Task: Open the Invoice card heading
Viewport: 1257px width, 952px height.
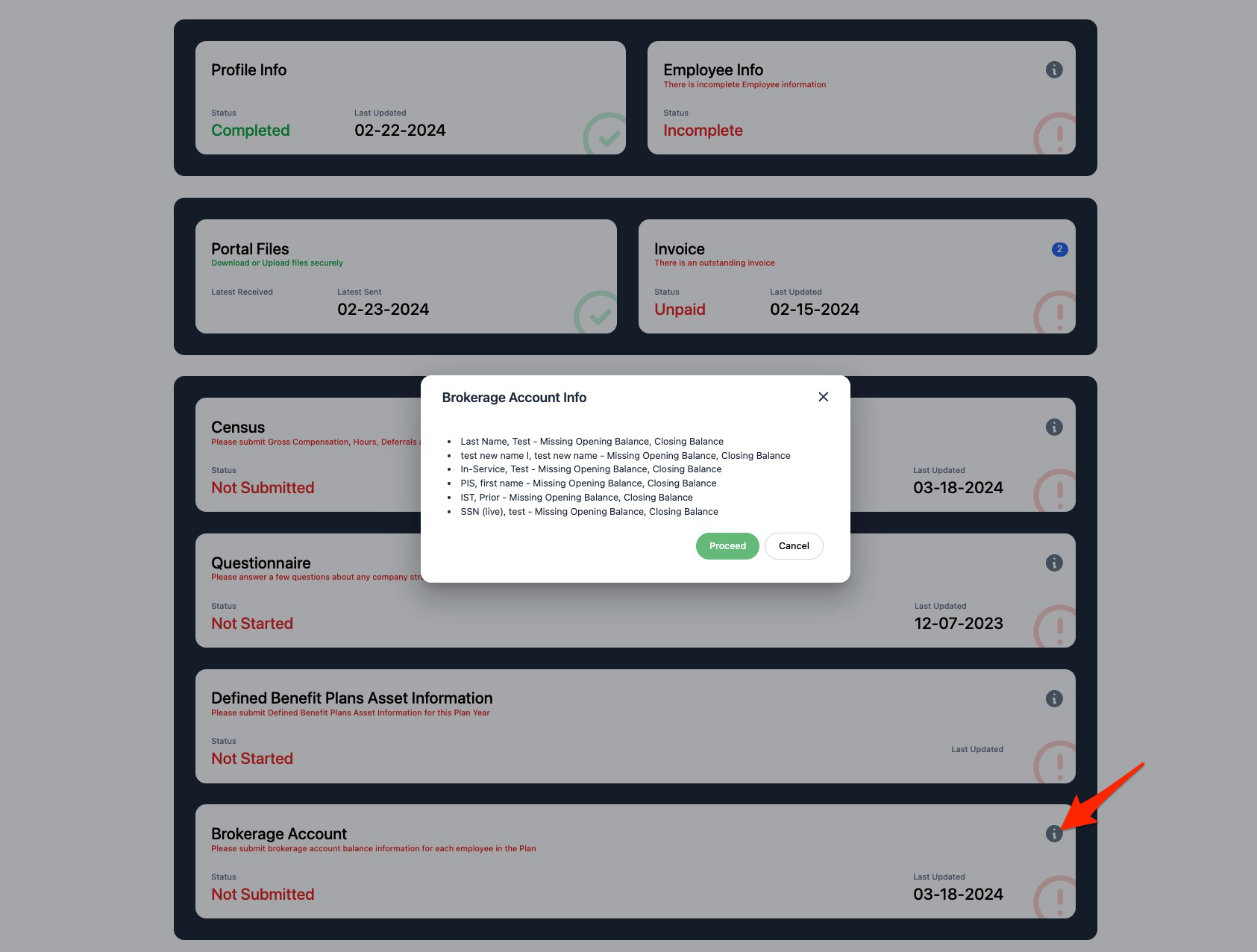Action: coord(679,249)
